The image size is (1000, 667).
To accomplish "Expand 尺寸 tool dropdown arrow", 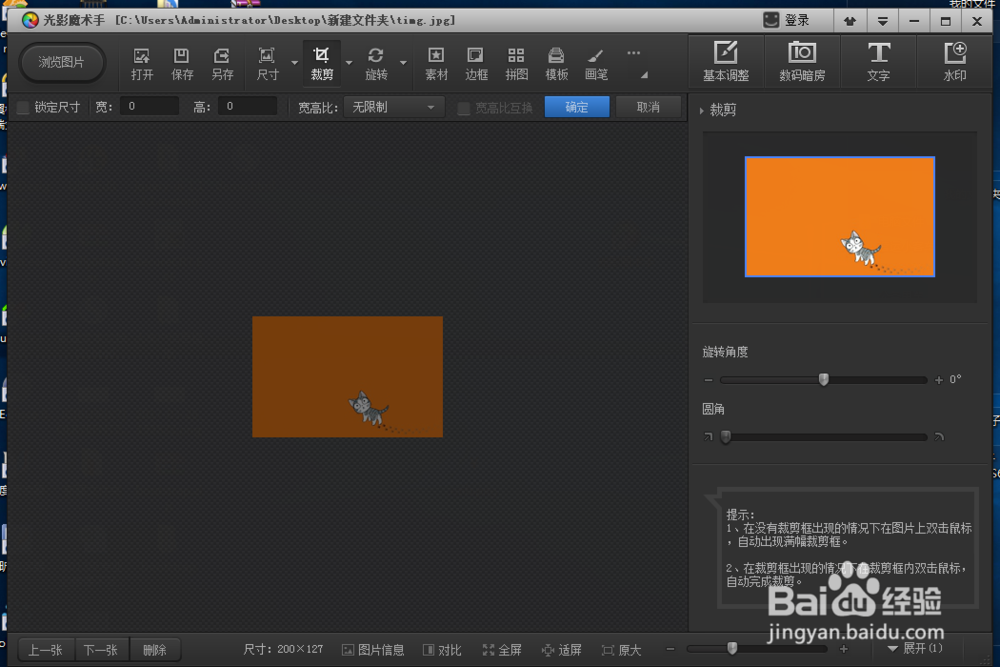I will click(x=295, y=63).
